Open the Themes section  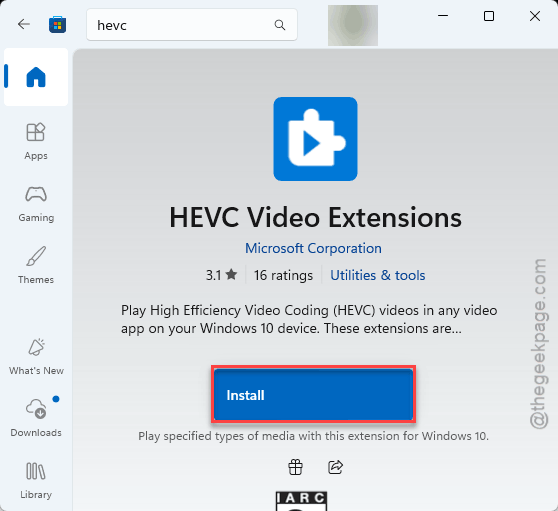click(36, 265)
